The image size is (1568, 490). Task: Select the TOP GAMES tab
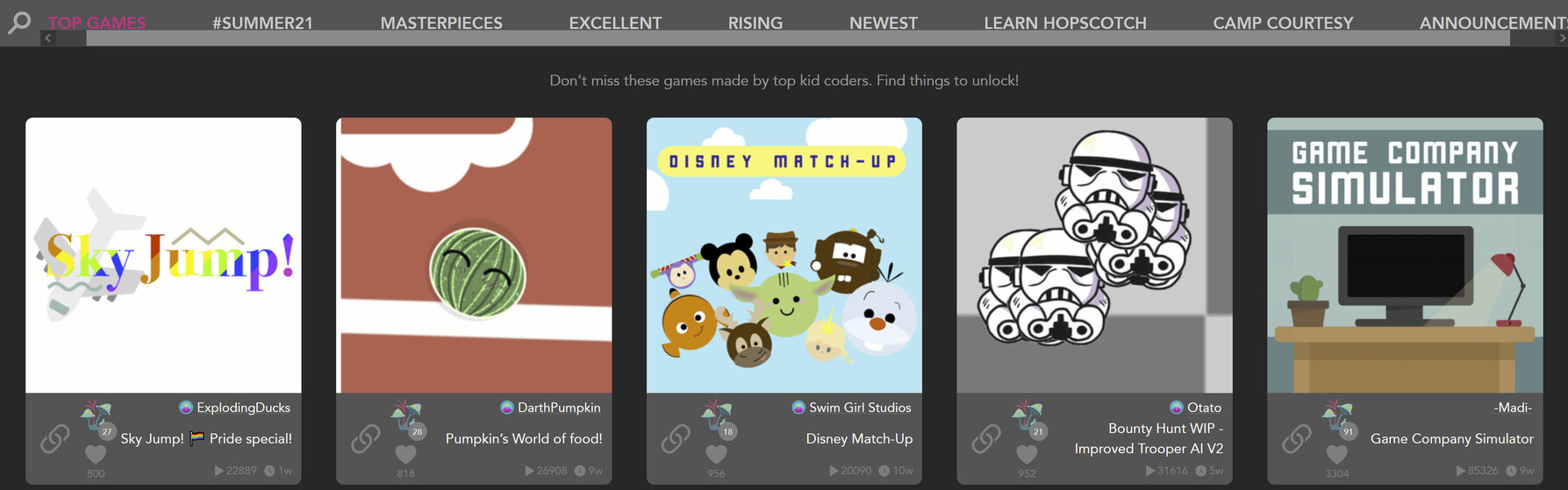point(97,23)
